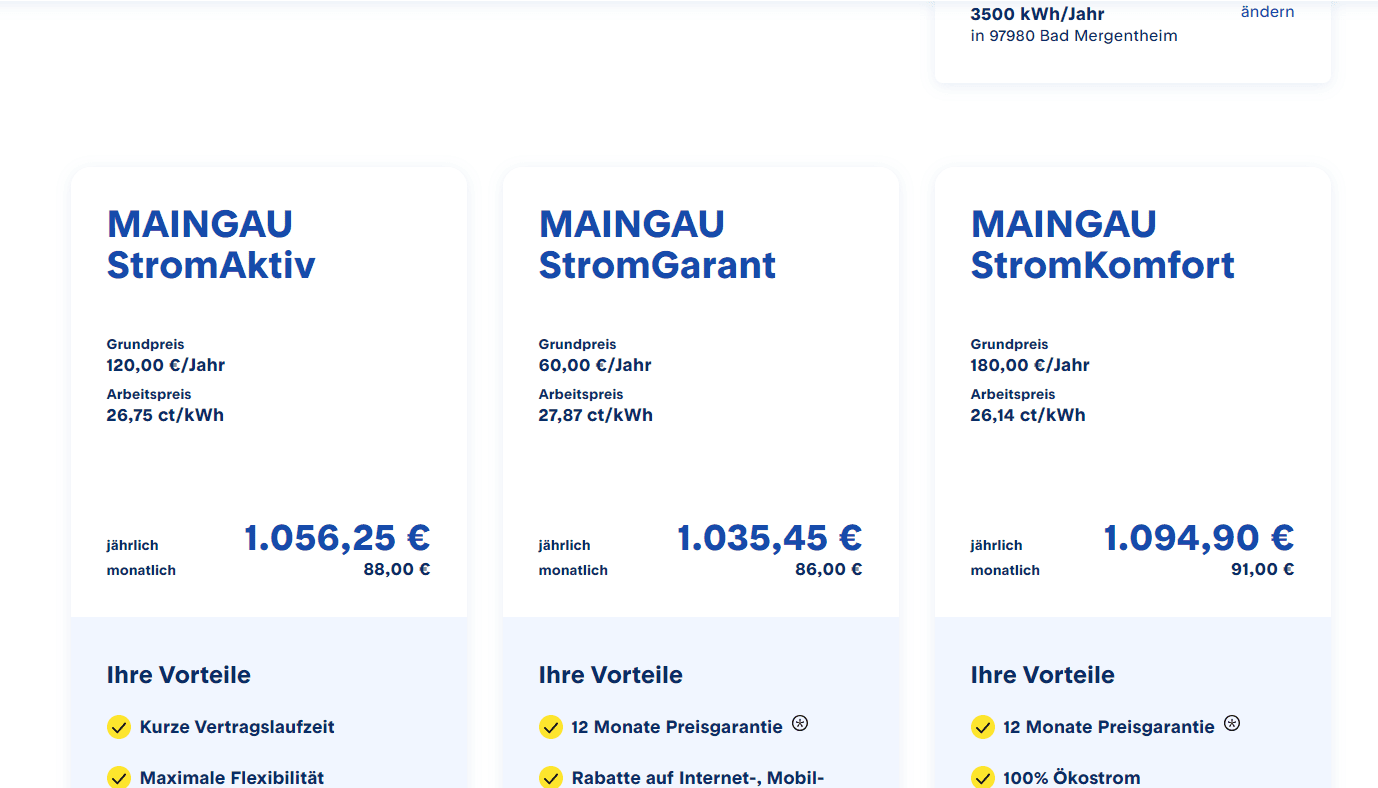This screenshot has width=1378, height=788.
Task: Click the 26,75 ct/kWh Arbeitspreis value
Action: pyautogui.click(x=165, y=415)
